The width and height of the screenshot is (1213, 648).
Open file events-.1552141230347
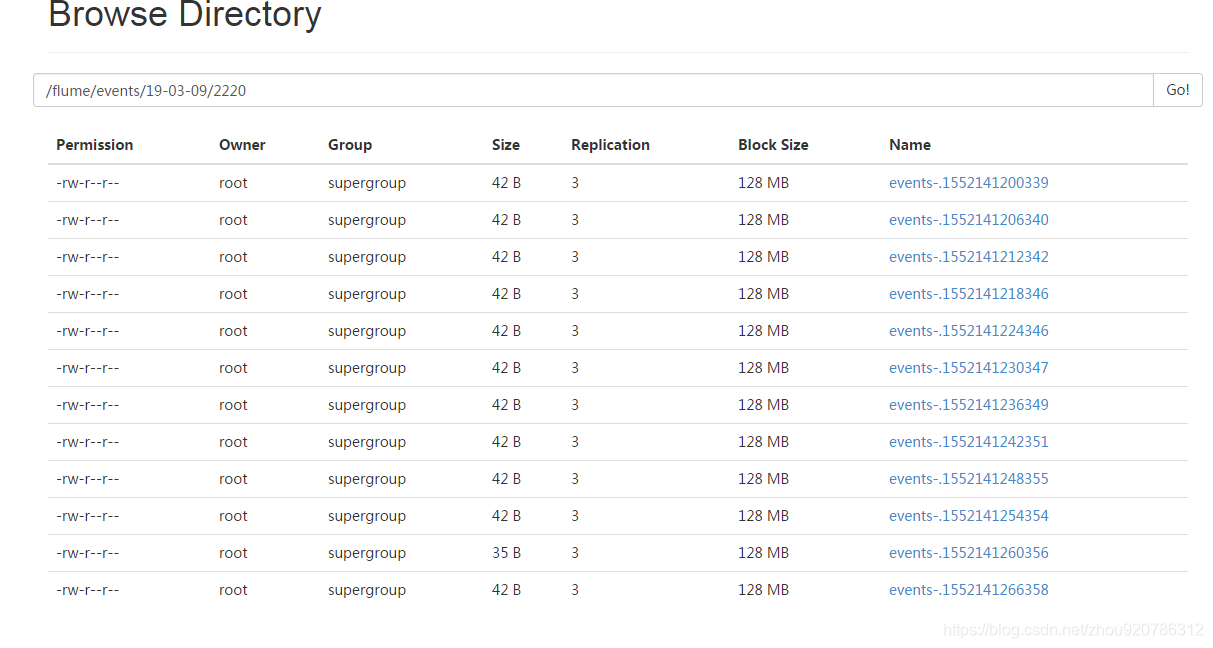(969, 368)
